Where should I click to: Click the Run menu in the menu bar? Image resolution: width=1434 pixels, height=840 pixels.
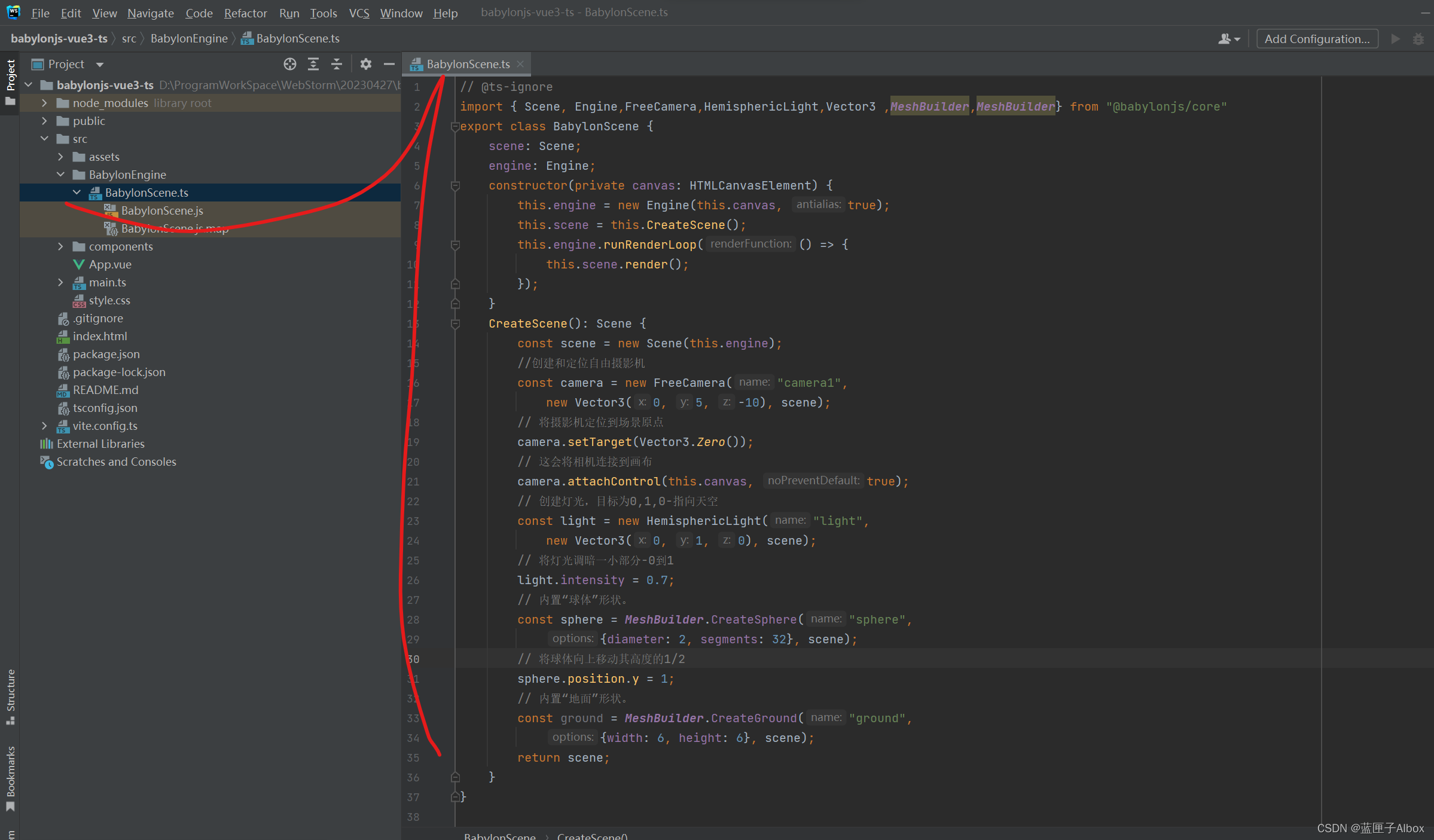pos(288,11)
